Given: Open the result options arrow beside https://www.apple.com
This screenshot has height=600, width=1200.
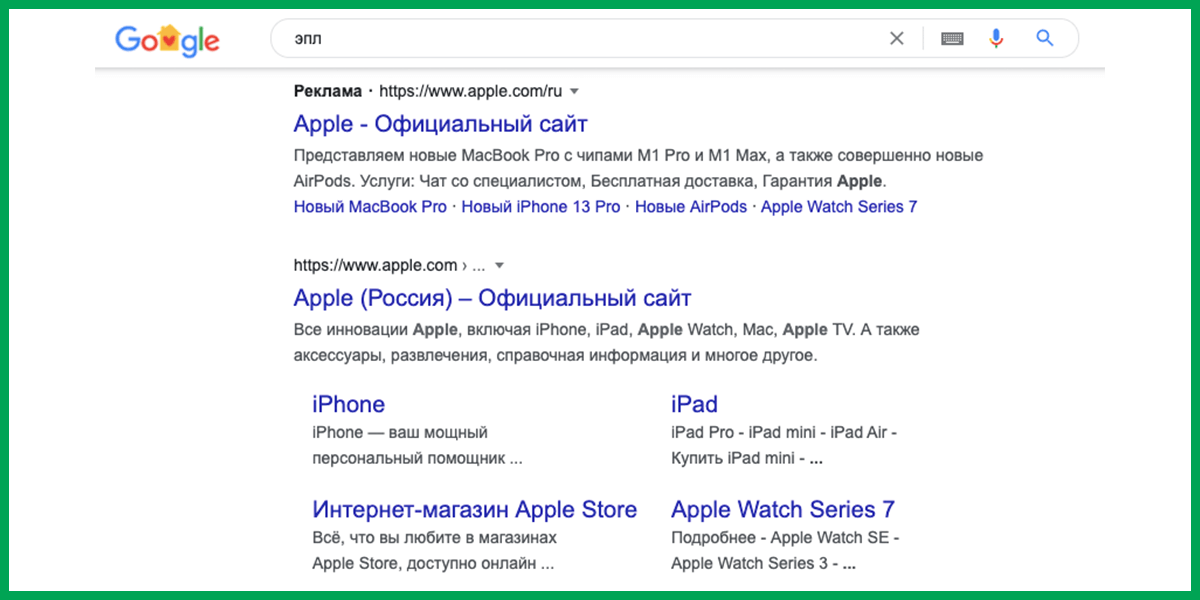Looking at the screenshot, I should pyautogui.click(x=500, y=265).
